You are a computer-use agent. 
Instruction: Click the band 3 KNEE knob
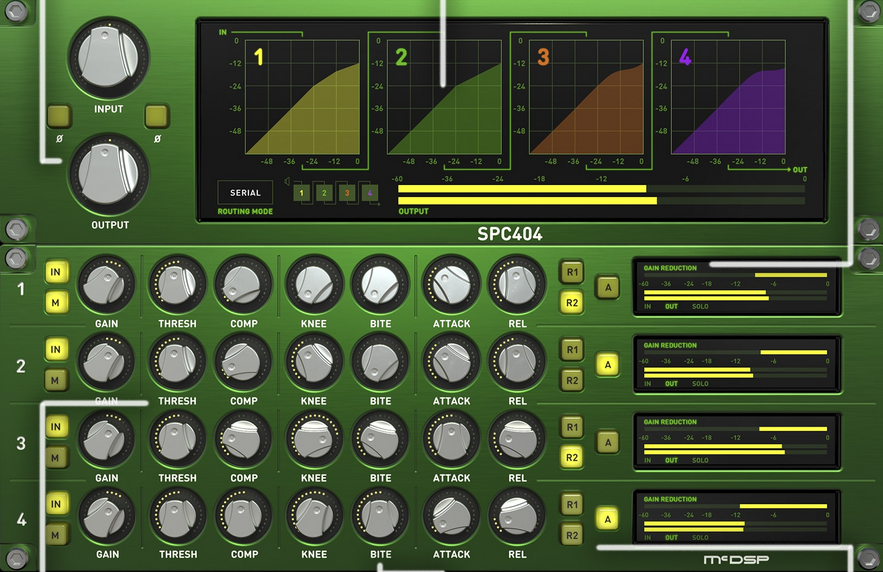click(314, 439)
